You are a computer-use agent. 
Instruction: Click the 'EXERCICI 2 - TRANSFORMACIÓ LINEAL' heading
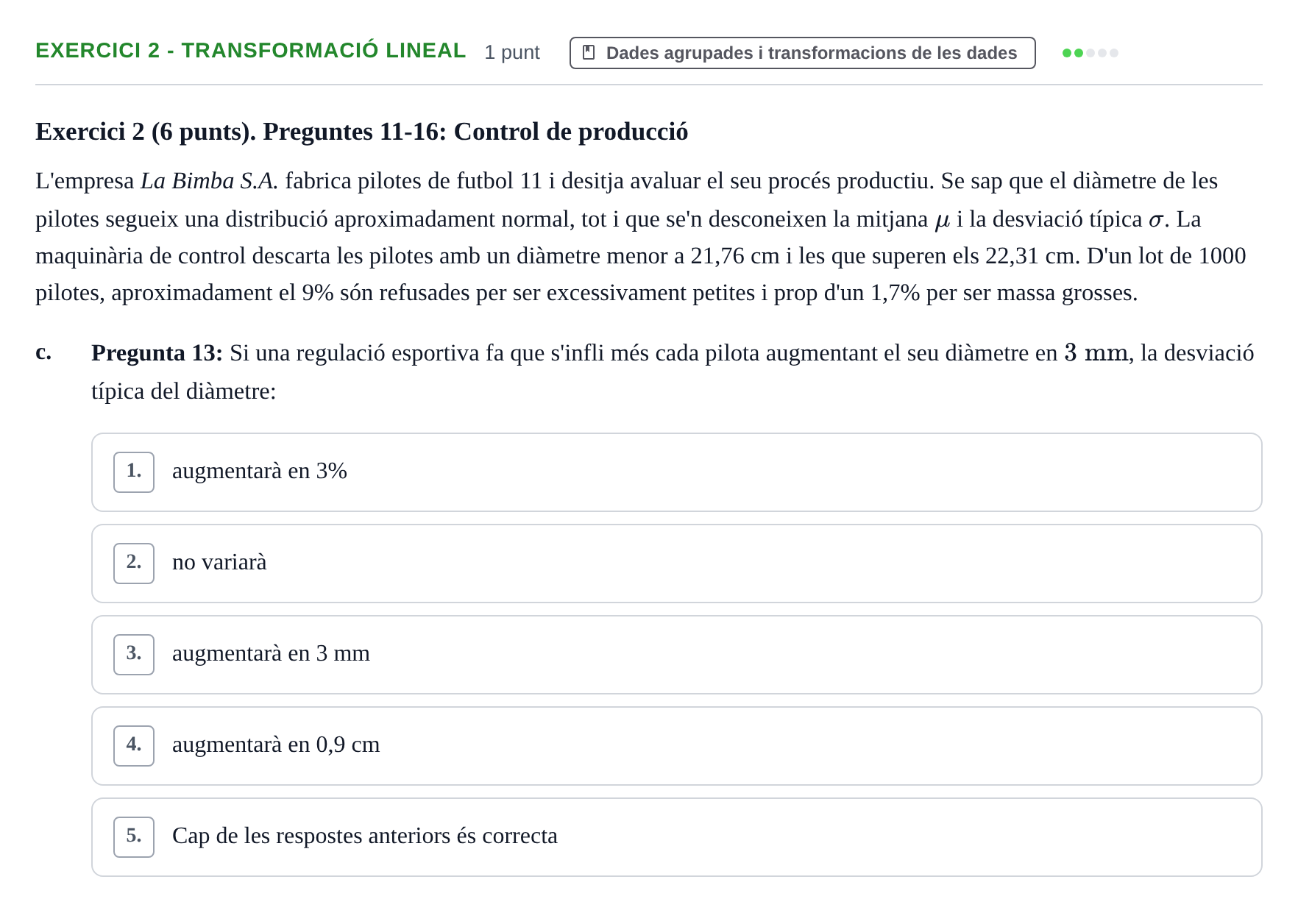tap(250, 51)
